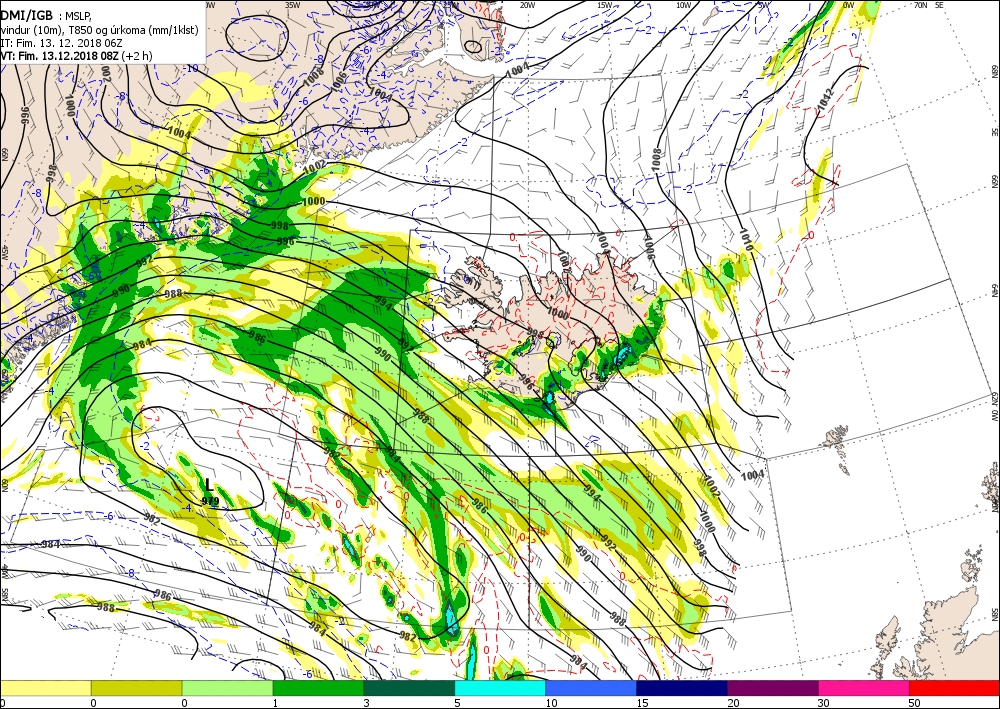The height and width of the screenshot is (709, 1000).
Task: Click the olive-yellow legend swatch
Action: coord(136,688)
